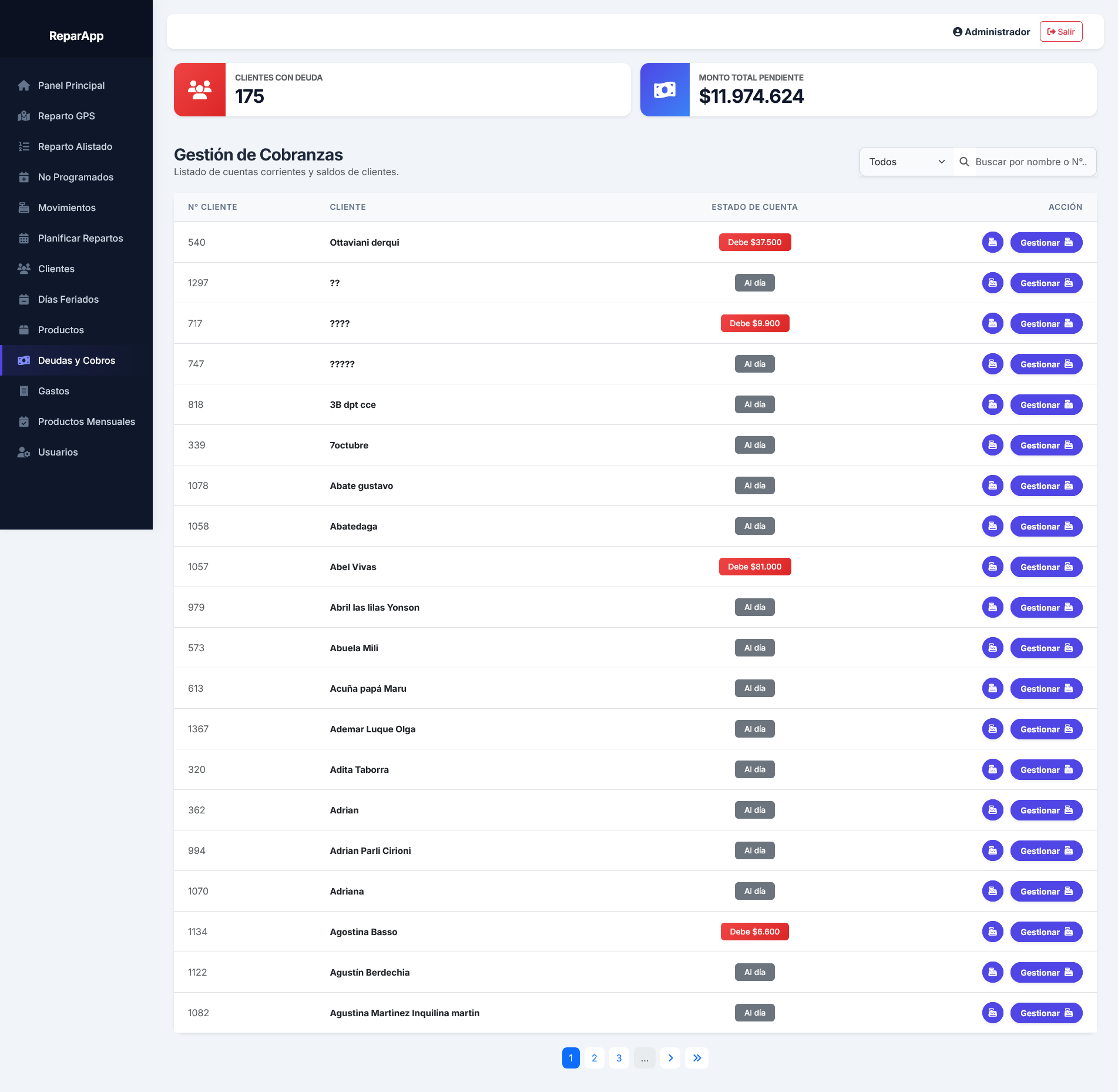The height and width of the screenshot is (1092, 1118).
Task: Go to Reparto GPS
Action: (76, 116)
